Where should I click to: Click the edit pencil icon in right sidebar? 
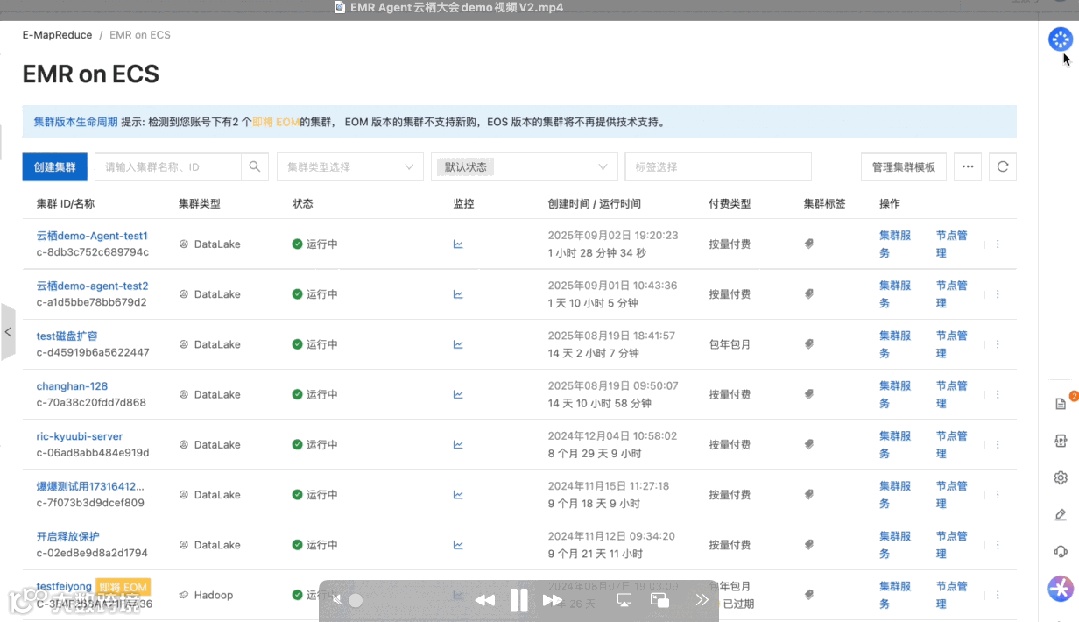pos(1061,515)
